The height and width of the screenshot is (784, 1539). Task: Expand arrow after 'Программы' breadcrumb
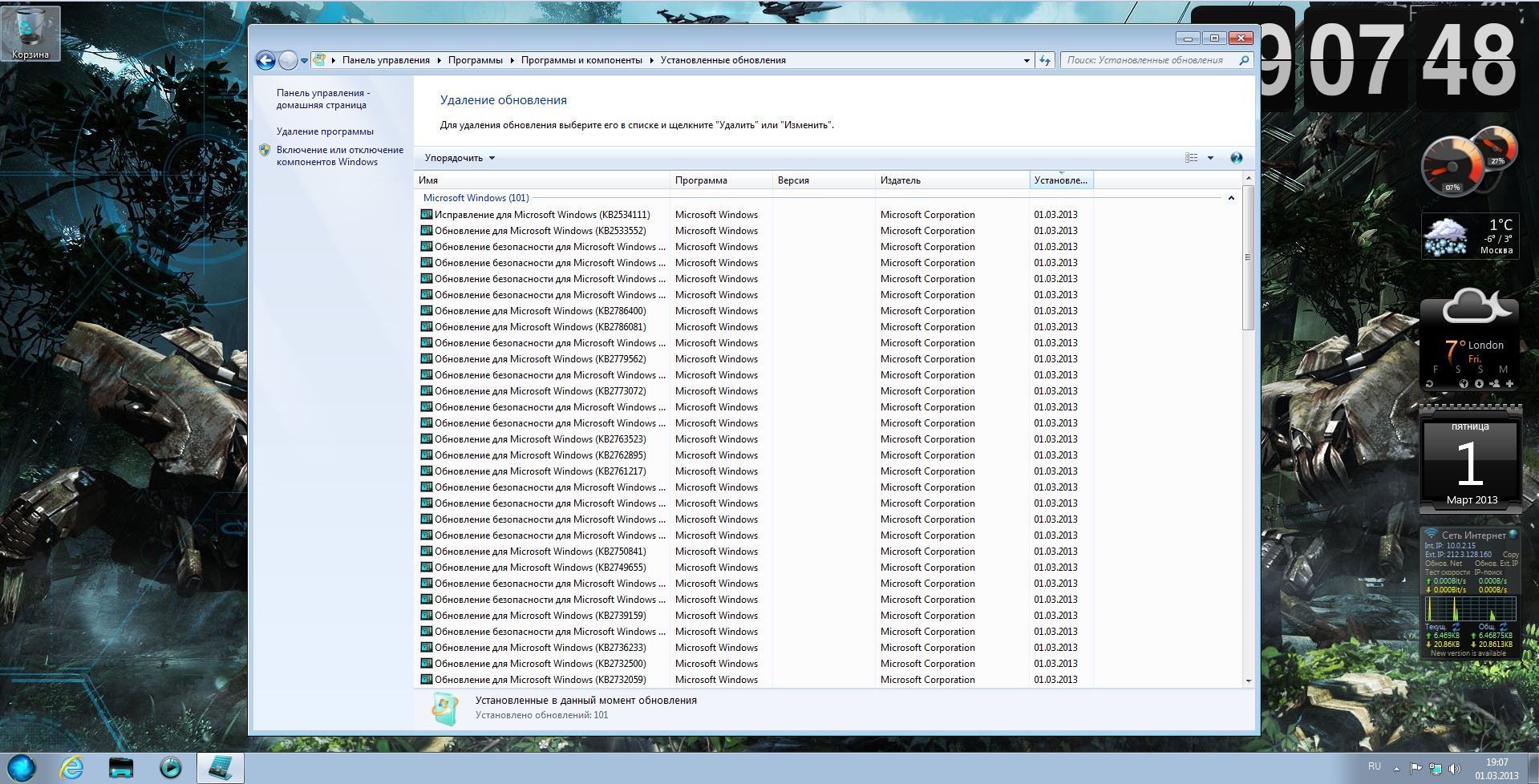pos(512,60)
